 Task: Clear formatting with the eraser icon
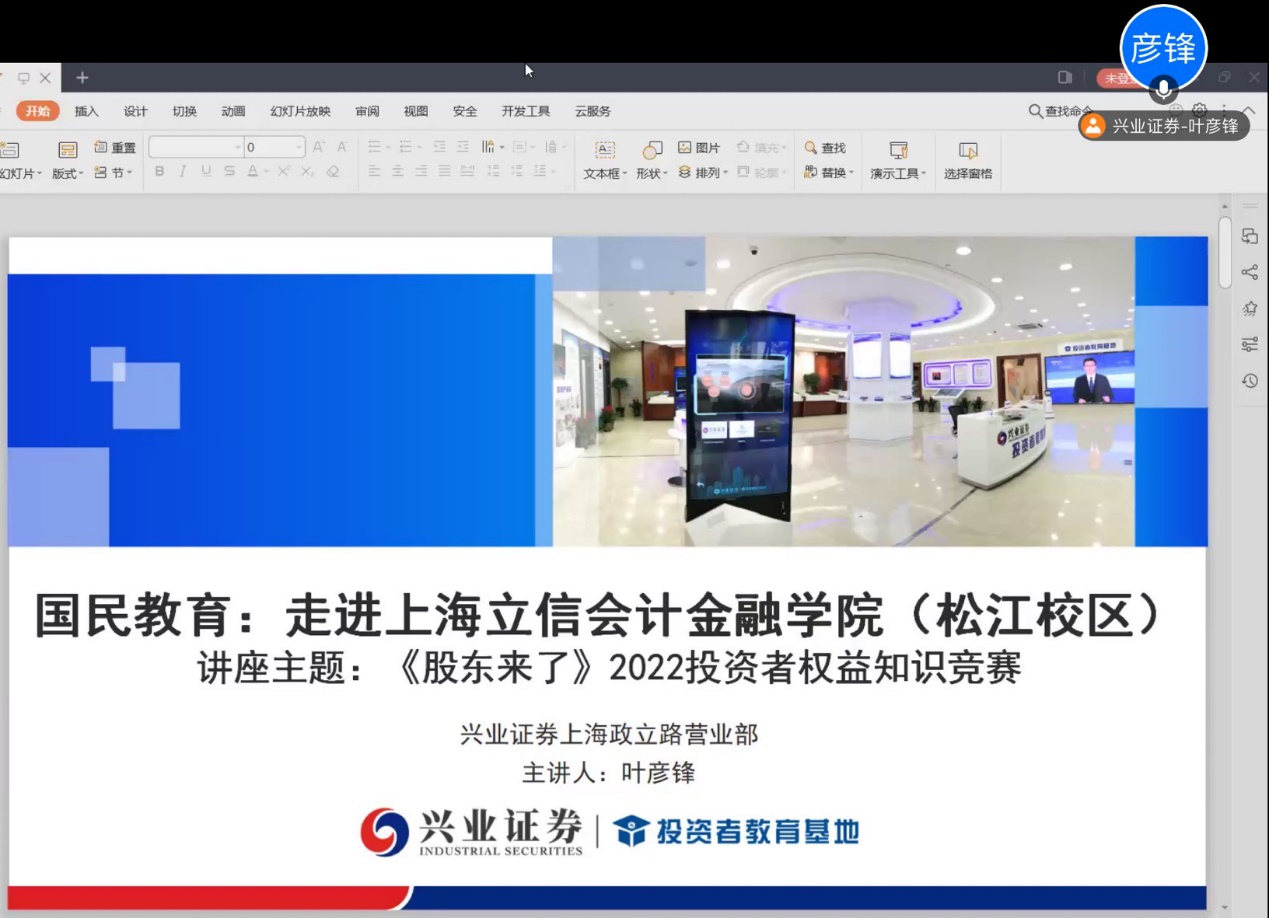click(333, 172)
